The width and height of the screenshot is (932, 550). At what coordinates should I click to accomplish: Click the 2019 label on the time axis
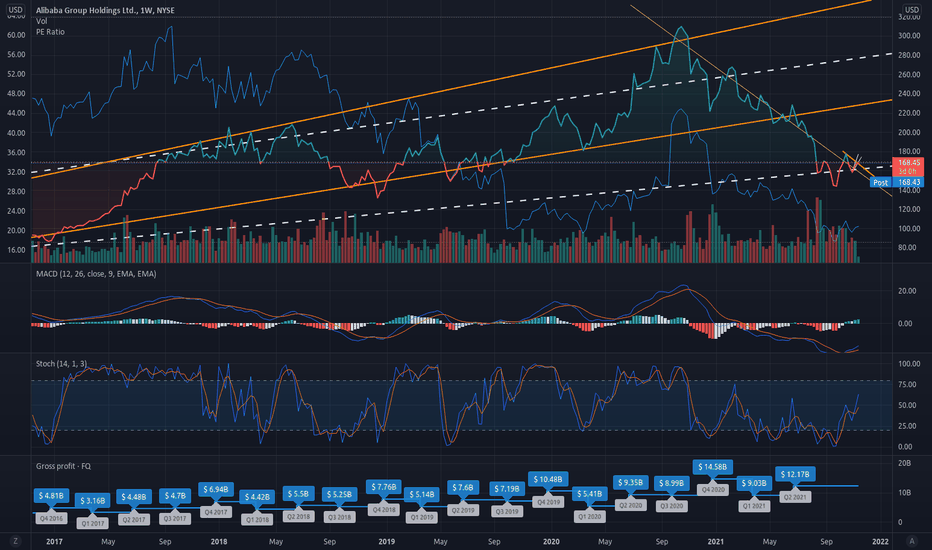pos(386,542)
